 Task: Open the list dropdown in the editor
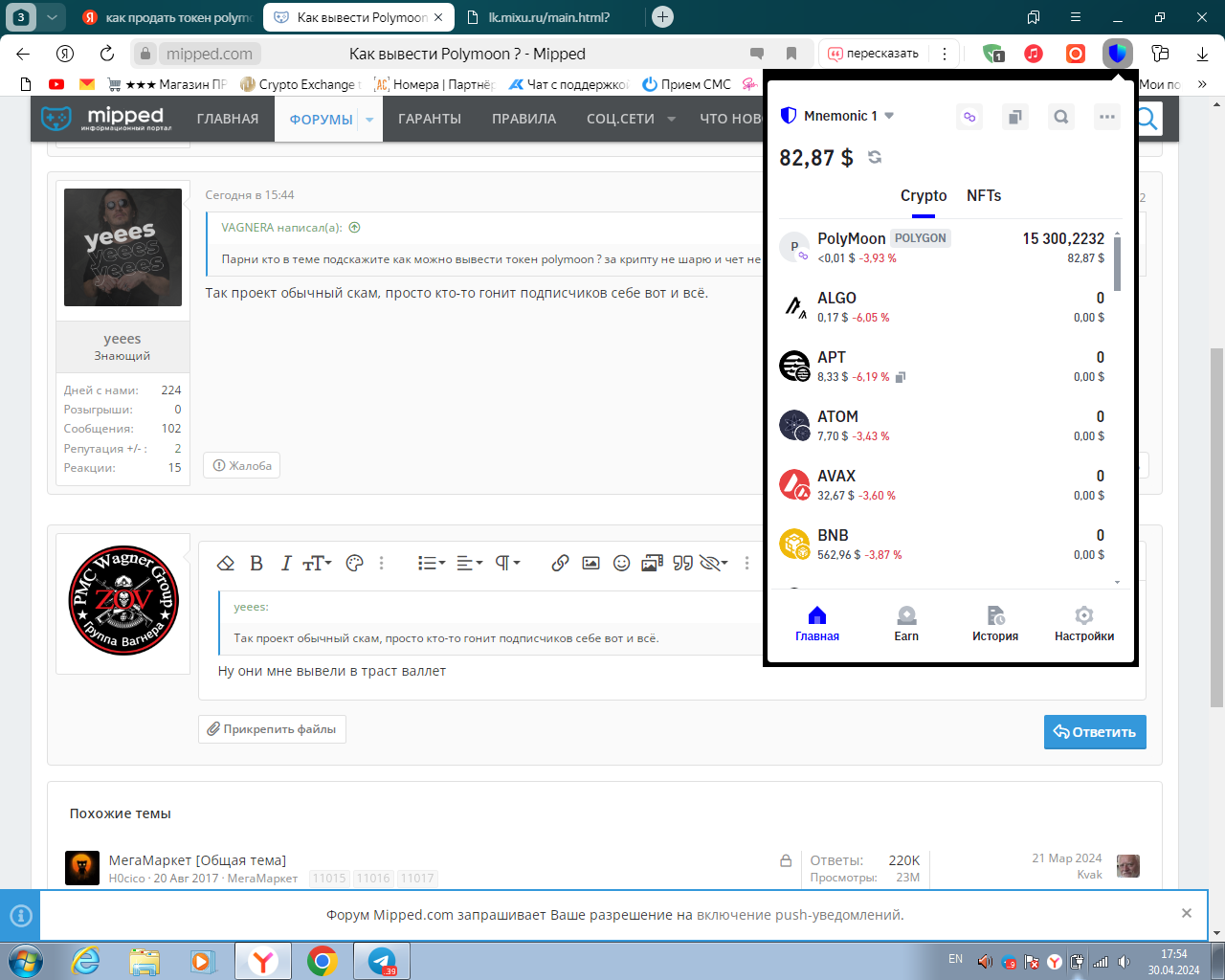[432, 563]
